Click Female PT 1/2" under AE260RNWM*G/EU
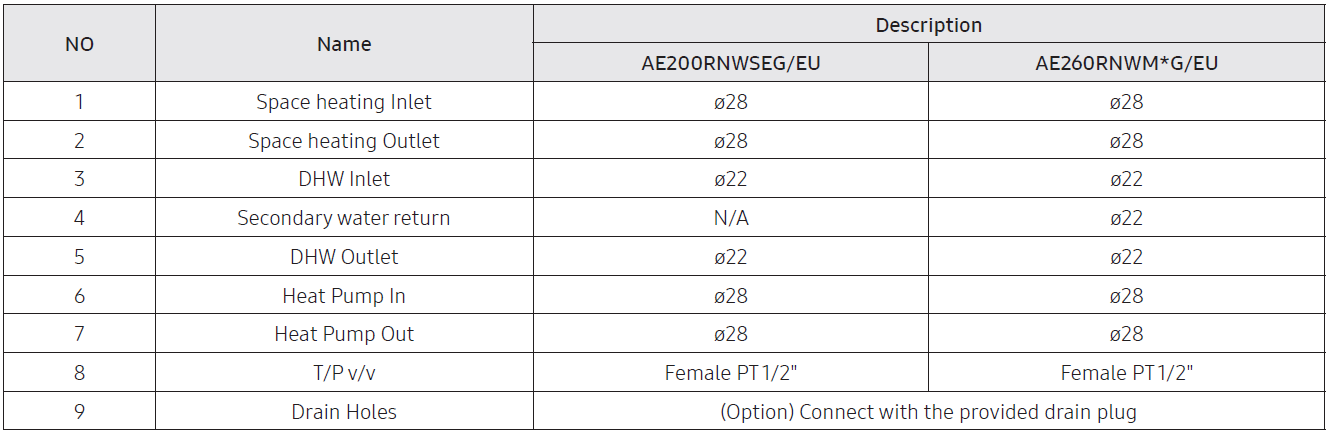Image resolution: width=1328 pixels, height=433 pixels. (x=1126, y=373)
